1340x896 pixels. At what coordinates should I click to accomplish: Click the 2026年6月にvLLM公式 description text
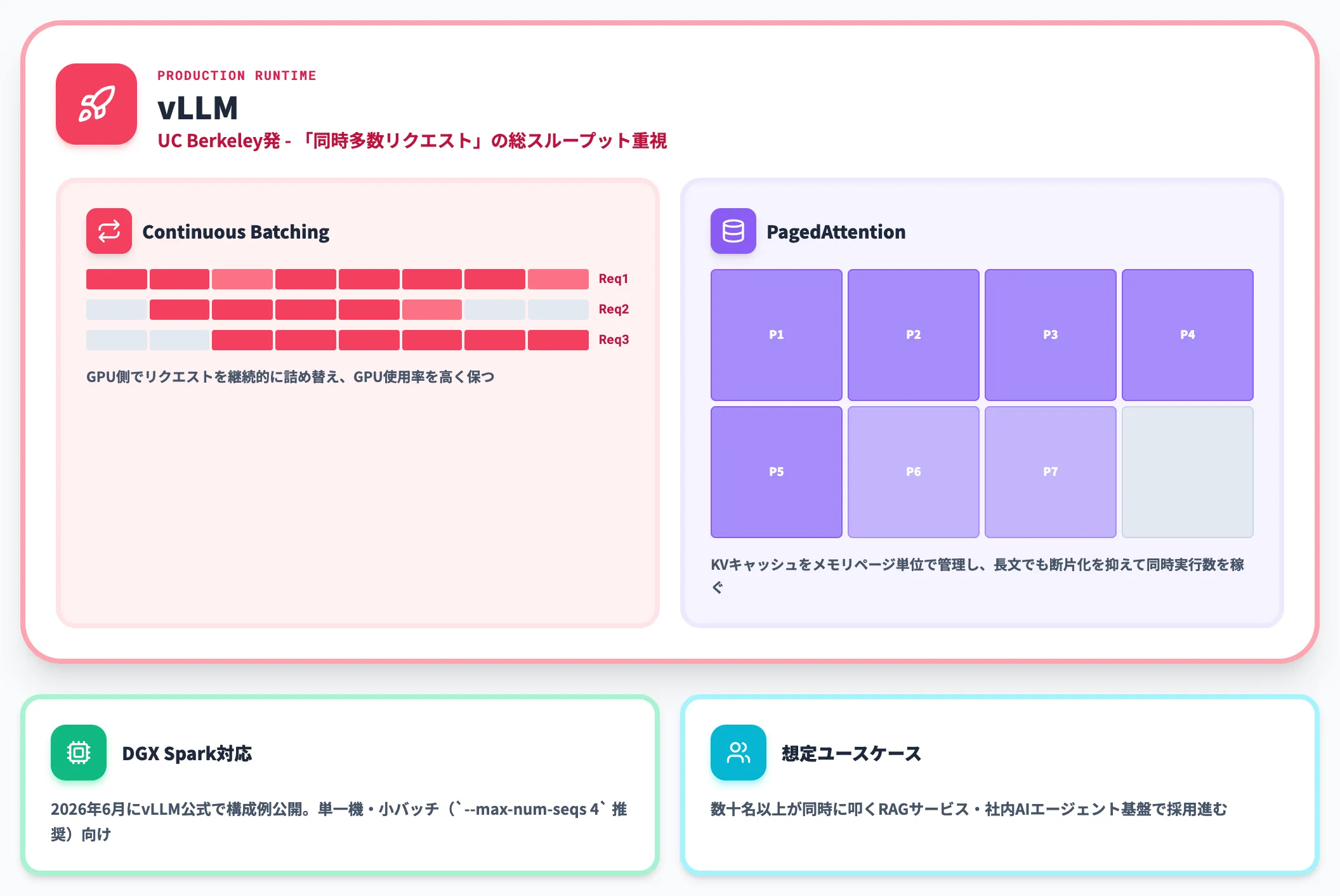(x=339, y=822)
